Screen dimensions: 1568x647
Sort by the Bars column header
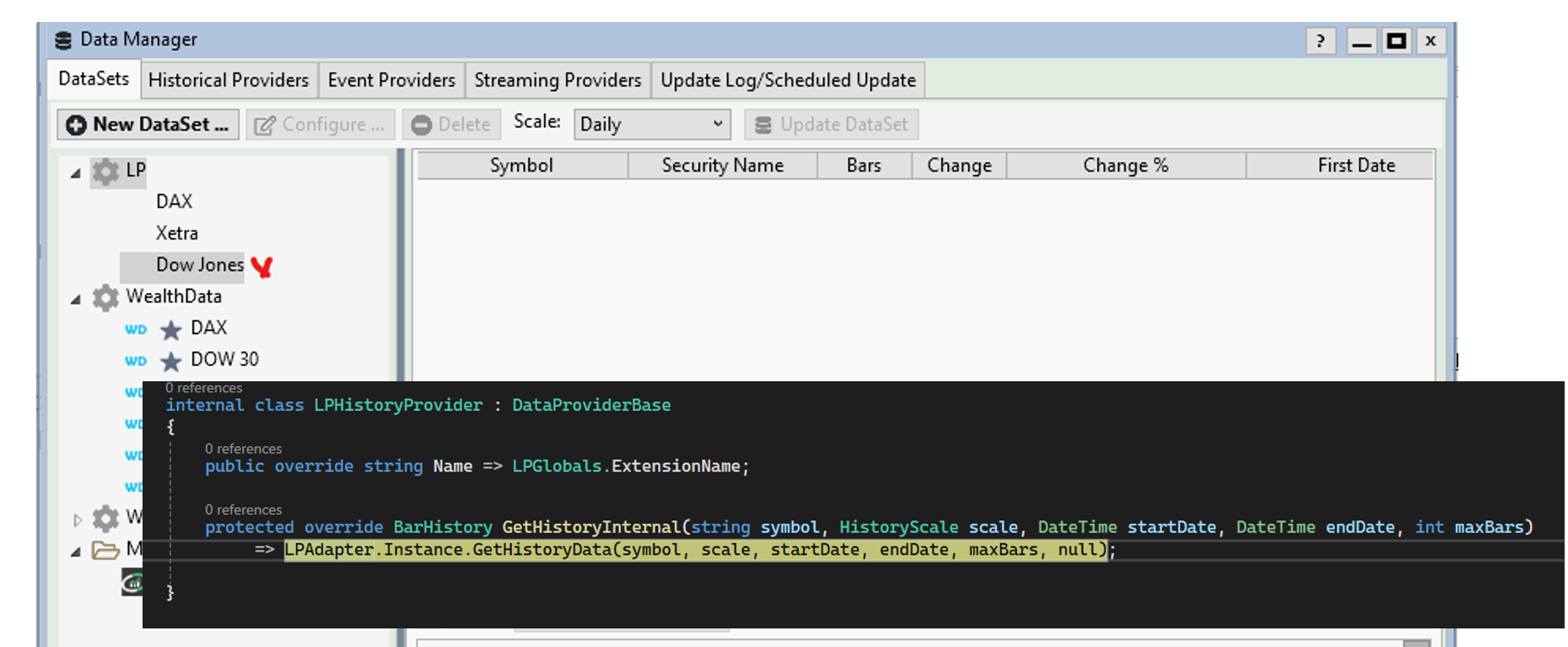click(865, 165)
